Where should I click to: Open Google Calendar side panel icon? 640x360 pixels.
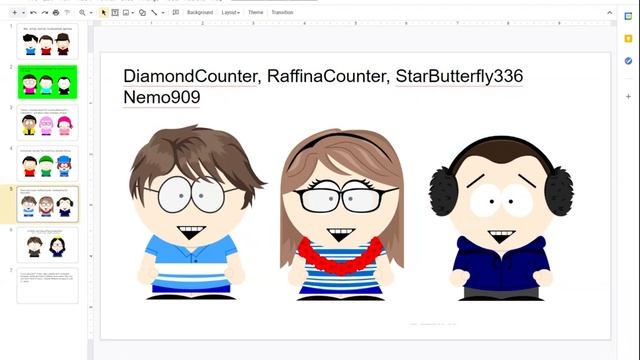[x=628, y=16]
